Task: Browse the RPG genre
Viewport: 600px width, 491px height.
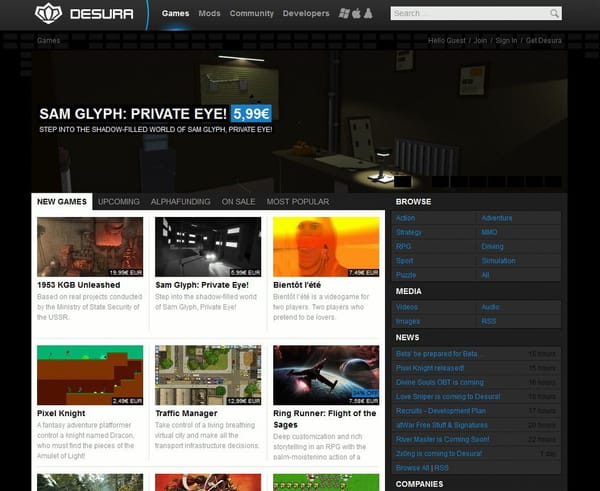Action: [x=403, y=246]
